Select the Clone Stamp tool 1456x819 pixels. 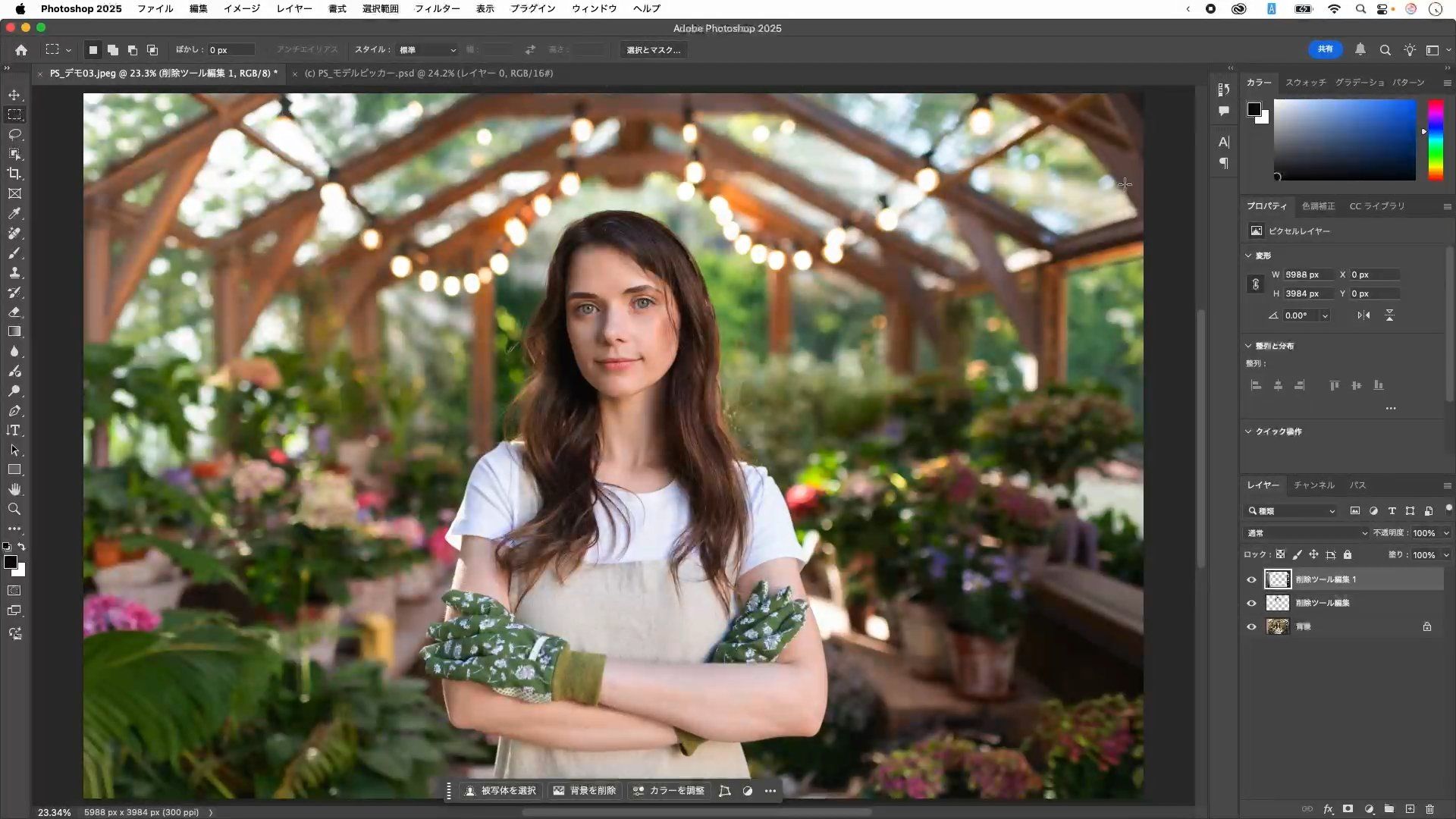pyautogui.click(x=14, y=273)
